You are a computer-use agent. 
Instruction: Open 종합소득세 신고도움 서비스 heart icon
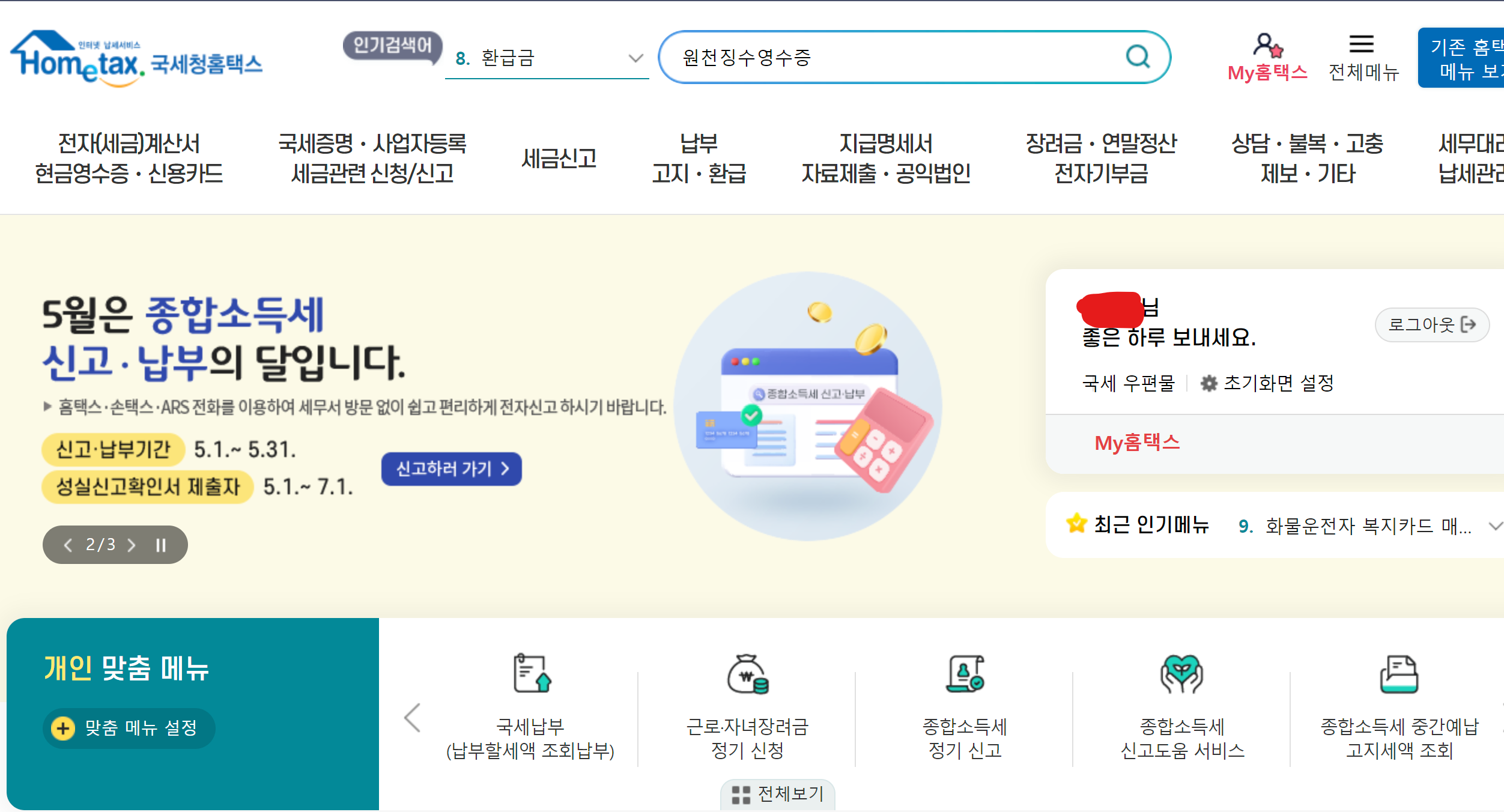coord(1180,674)
